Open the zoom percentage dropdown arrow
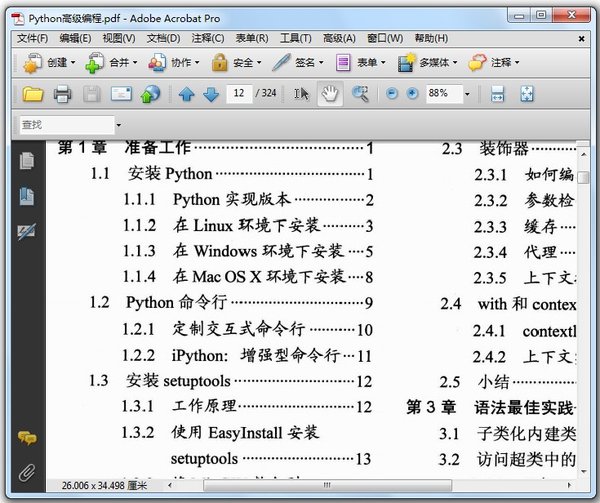600x503 pixels. point(467,94)
